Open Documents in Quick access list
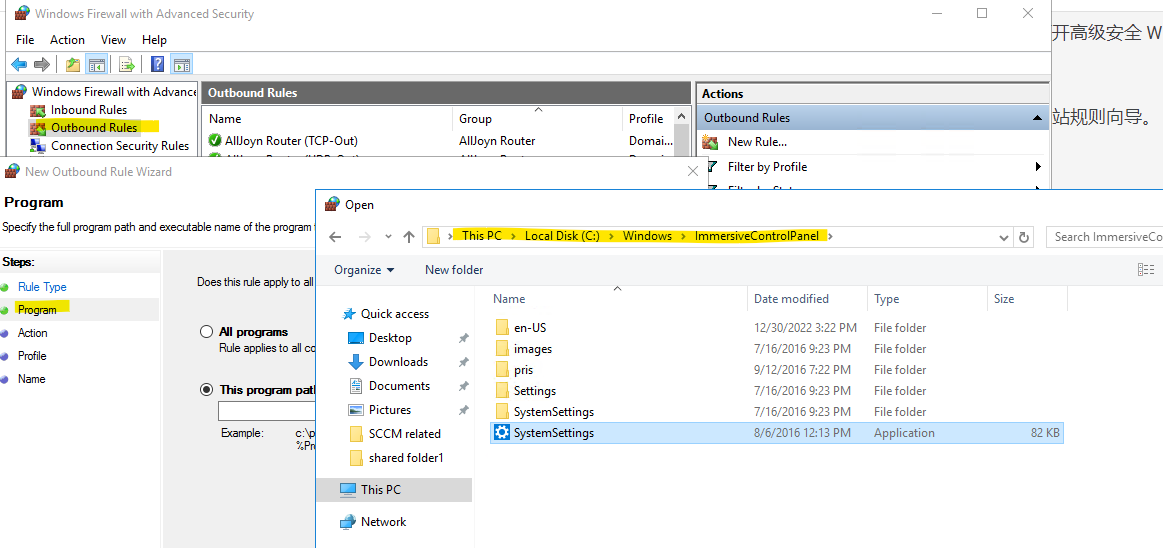The width and height of the screenshot is (1163, 548). coord(399,386)
